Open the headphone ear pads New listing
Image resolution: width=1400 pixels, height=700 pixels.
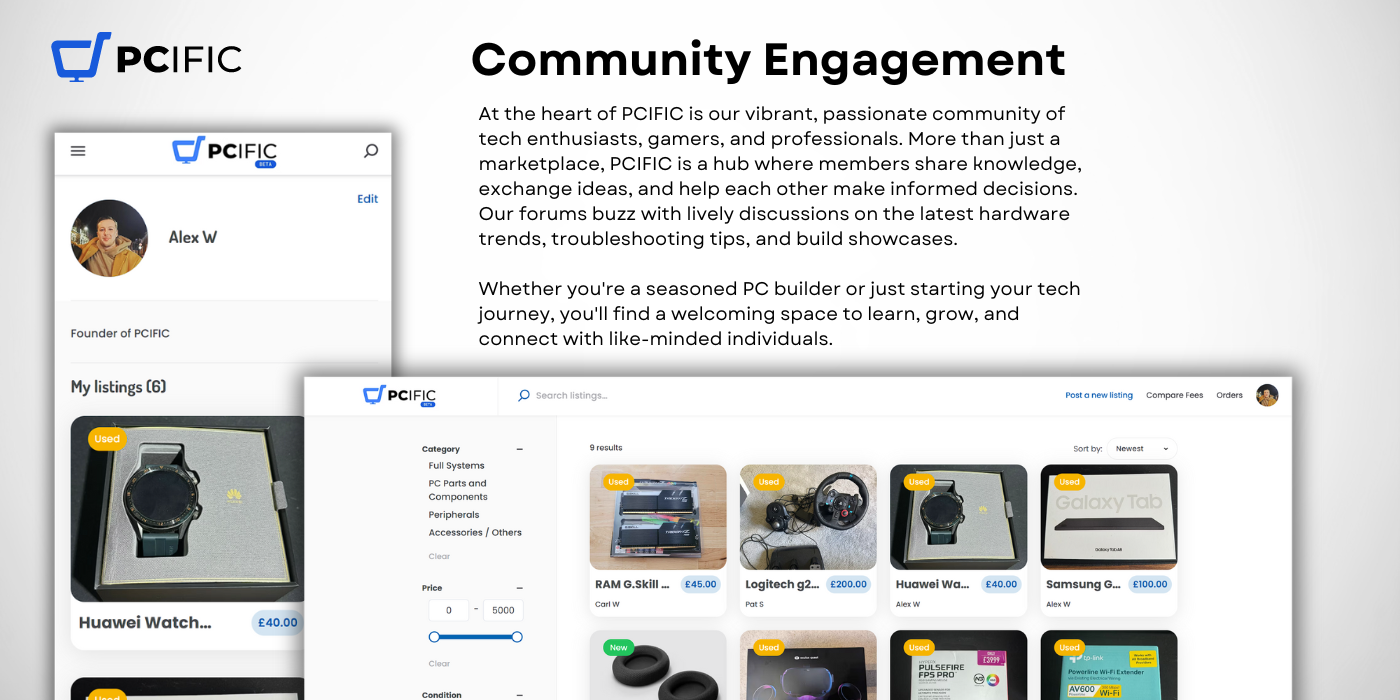(658, 665)
